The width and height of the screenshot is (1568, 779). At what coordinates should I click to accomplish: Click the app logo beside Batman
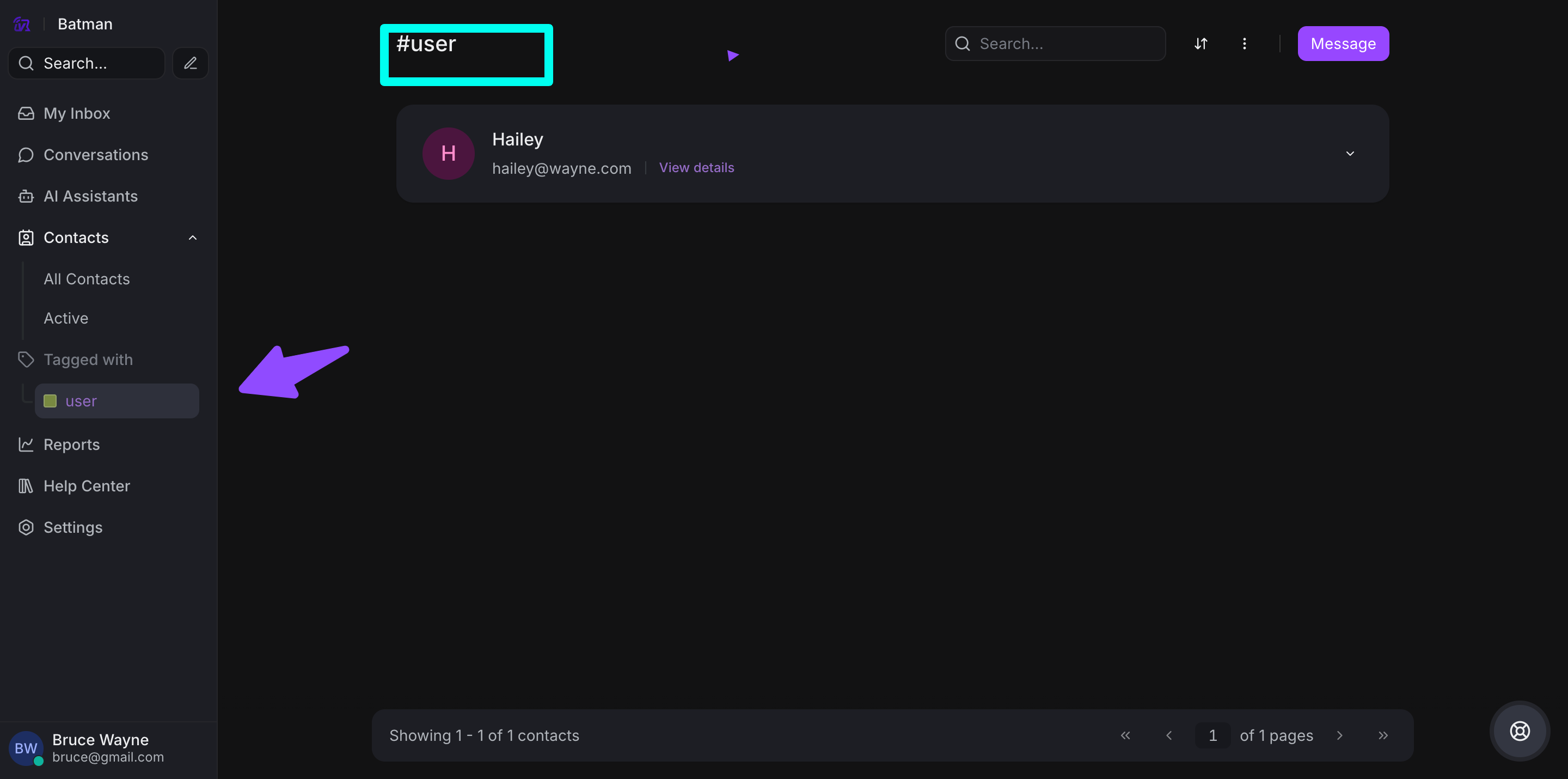pos(22,24)
